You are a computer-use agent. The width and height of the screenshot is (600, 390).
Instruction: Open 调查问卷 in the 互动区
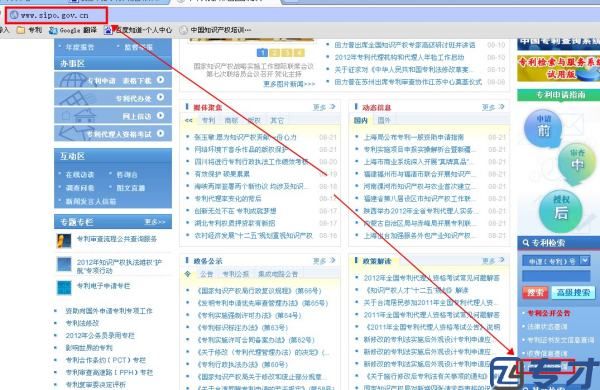[80, 188]
